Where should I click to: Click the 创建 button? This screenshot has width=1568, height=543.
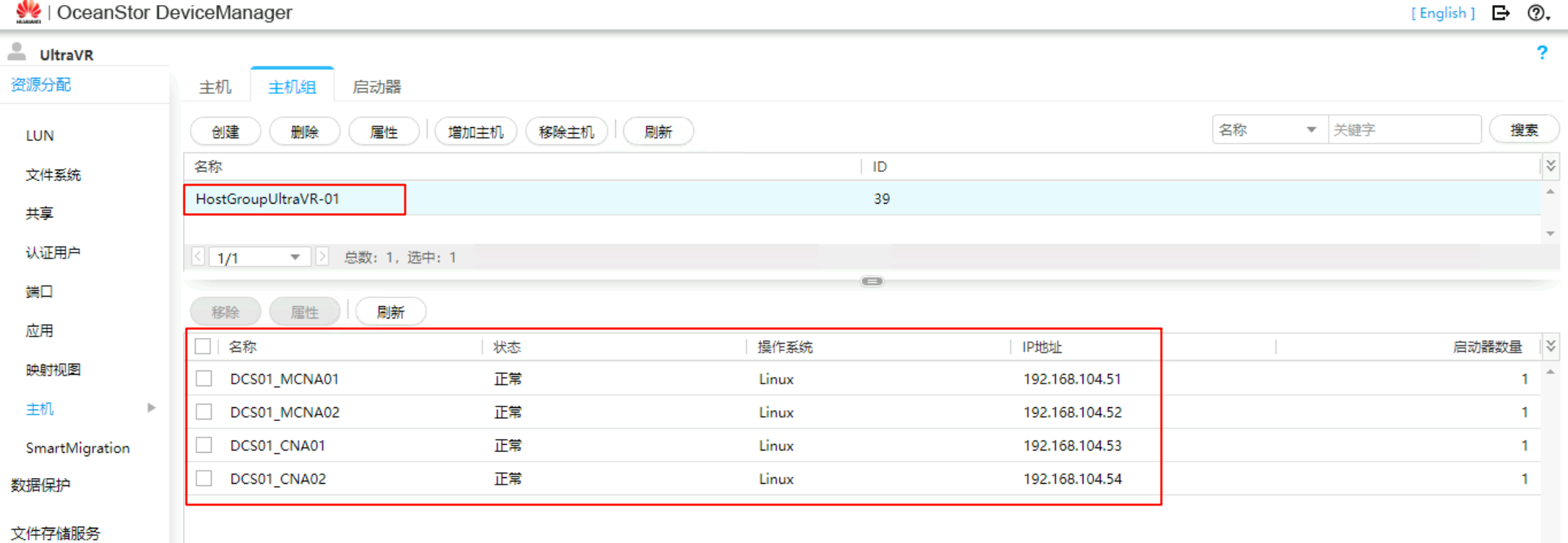point(225,132)
